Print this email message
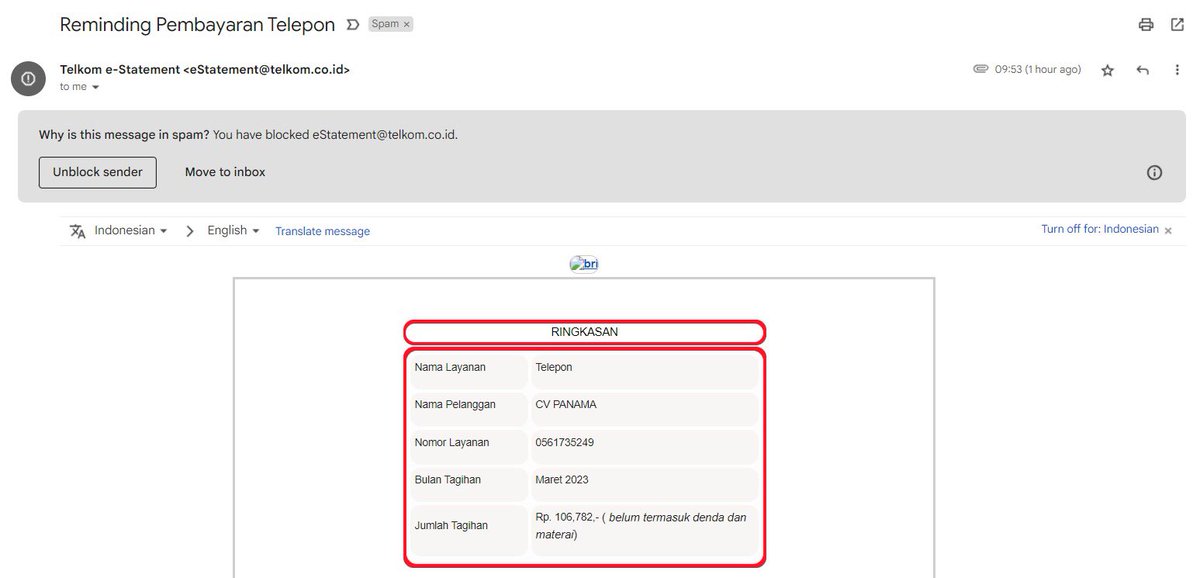 tap(1146, 25)
